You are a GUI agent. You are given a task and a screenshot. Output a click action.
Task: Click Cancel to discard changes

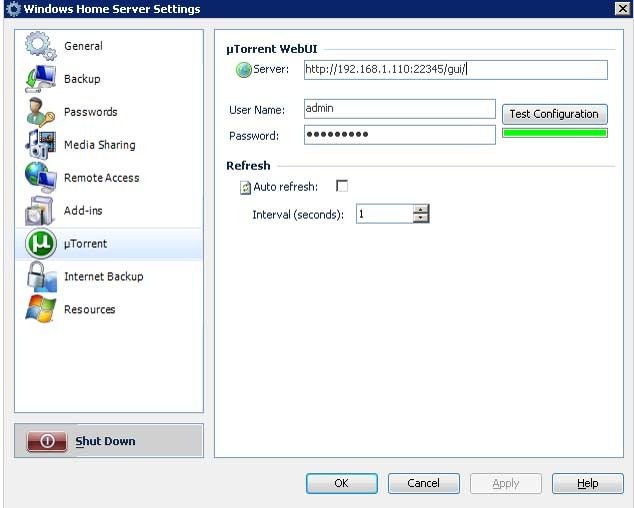pyautogui.click(x=424, y=483)
